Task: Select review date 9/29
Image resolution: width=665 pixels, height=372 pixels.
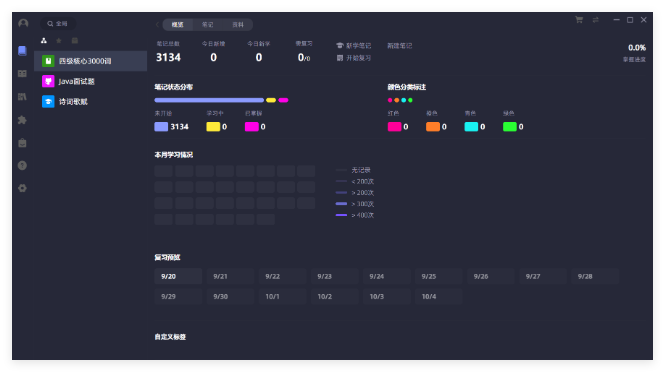Action: pos(178,296)
